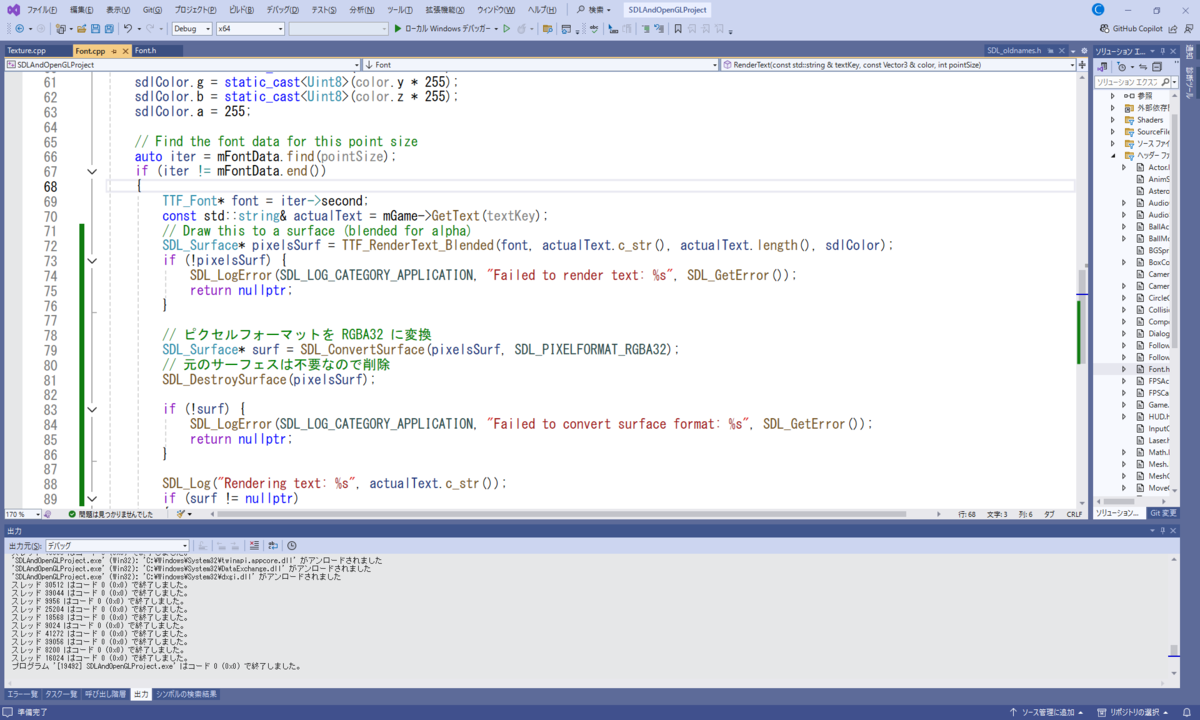
Task: Click the account avatar circle icon
Action: point(1098,9)
